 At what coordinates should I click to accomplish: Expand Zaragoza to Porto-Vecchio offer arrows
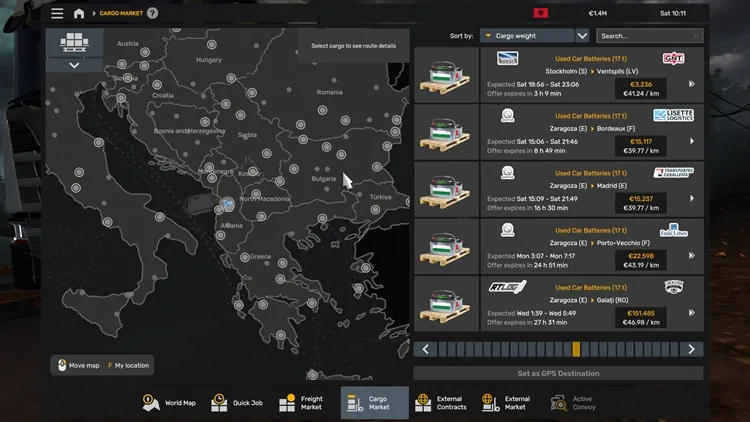tap(692, 255)
